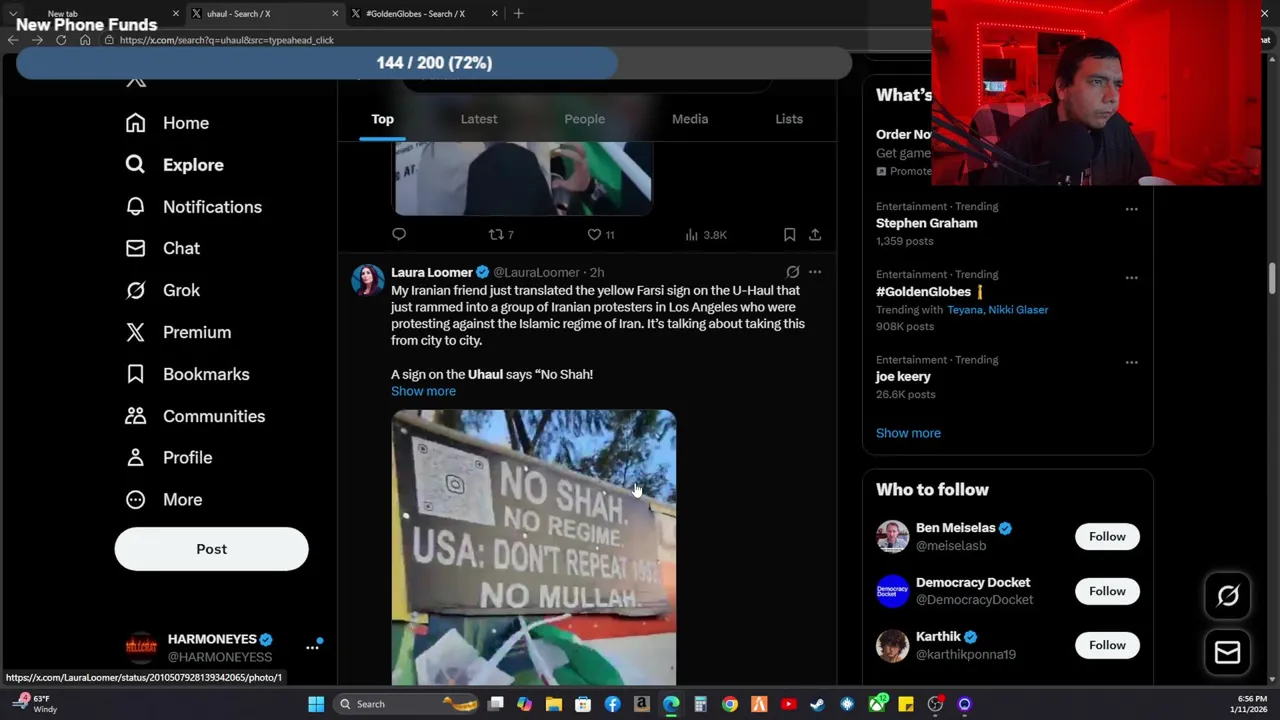
Task: Open the Stephen Graham trending topic
Action: [x=926, y=223]
